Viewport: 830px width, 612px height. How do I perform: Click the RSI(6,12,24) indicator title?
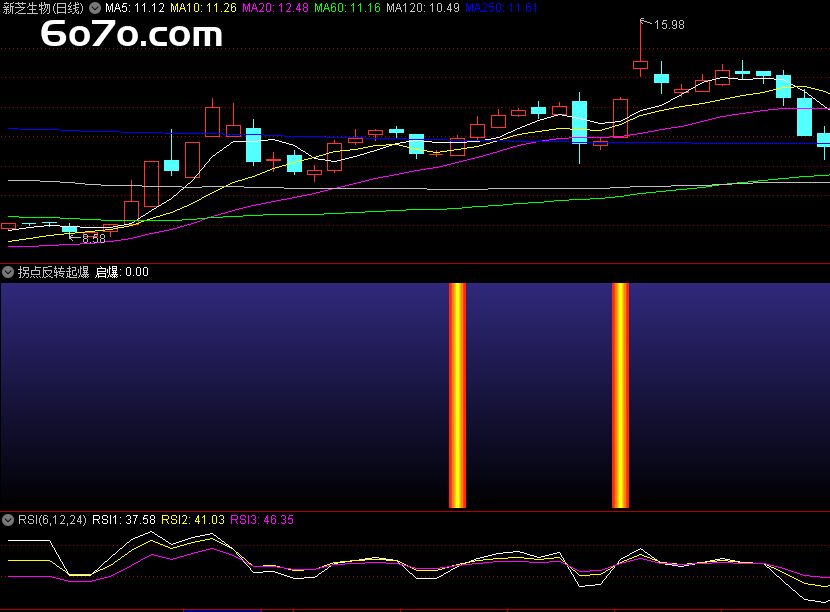[52, 520]
